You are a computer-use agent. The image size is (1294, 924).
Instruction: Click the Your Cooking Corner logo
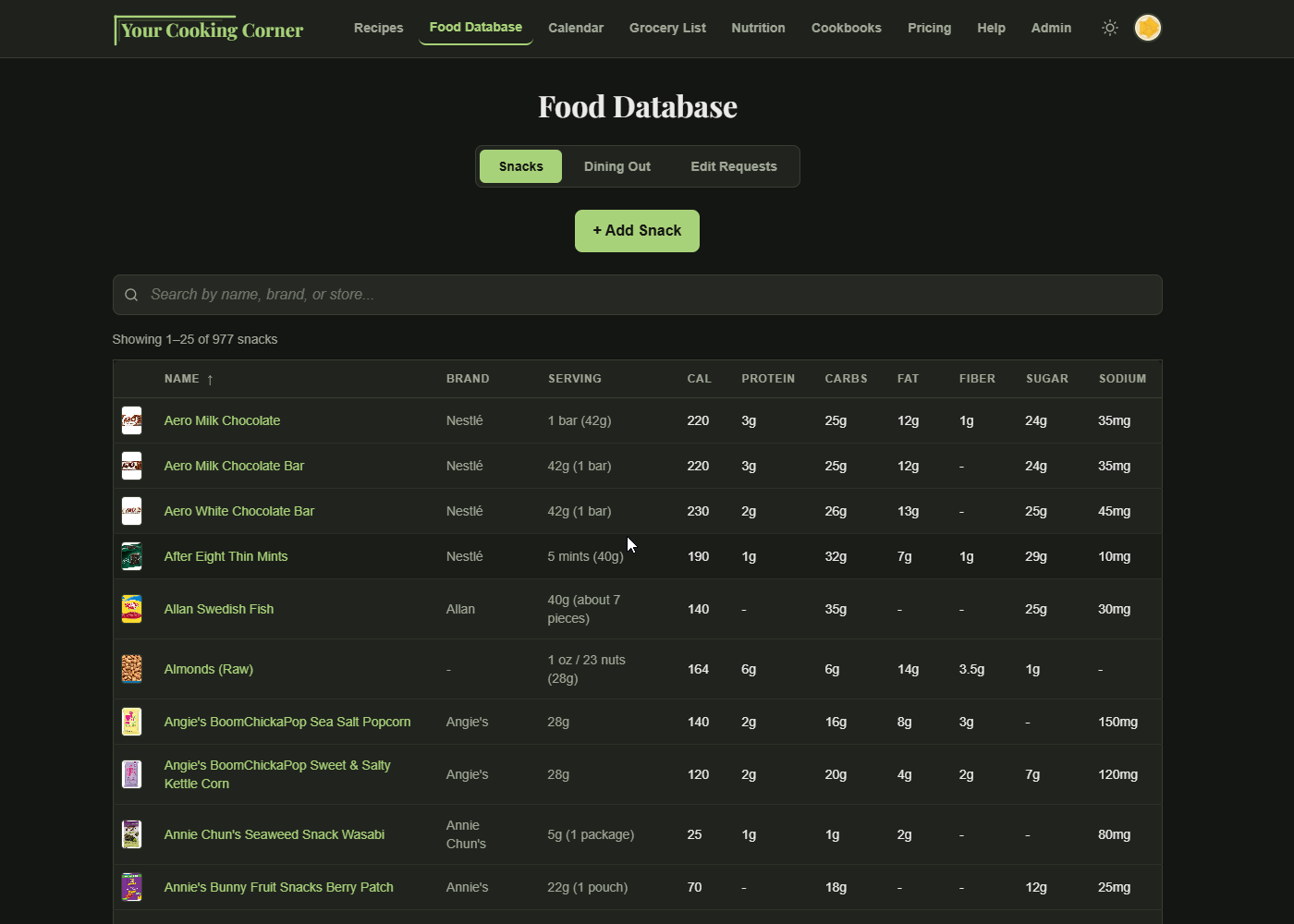pos(210,30)
